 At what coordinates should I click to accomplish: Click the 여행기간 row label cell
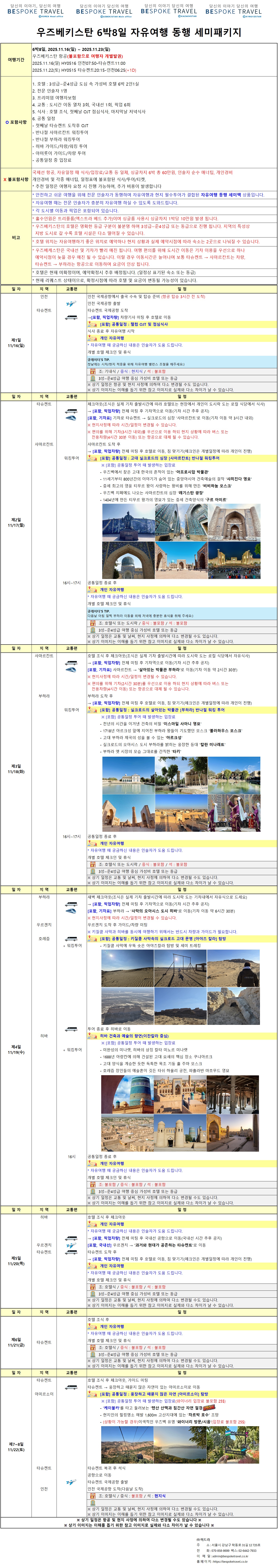pos(16,60)
